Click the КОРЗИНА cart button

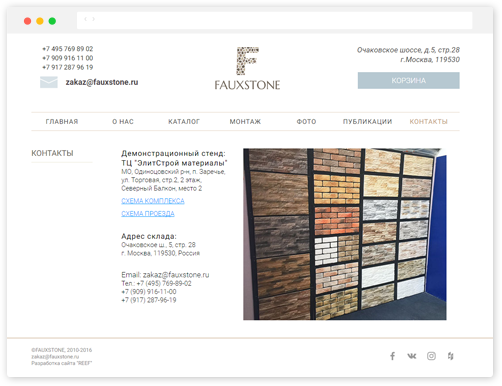[x=409, y=80]
